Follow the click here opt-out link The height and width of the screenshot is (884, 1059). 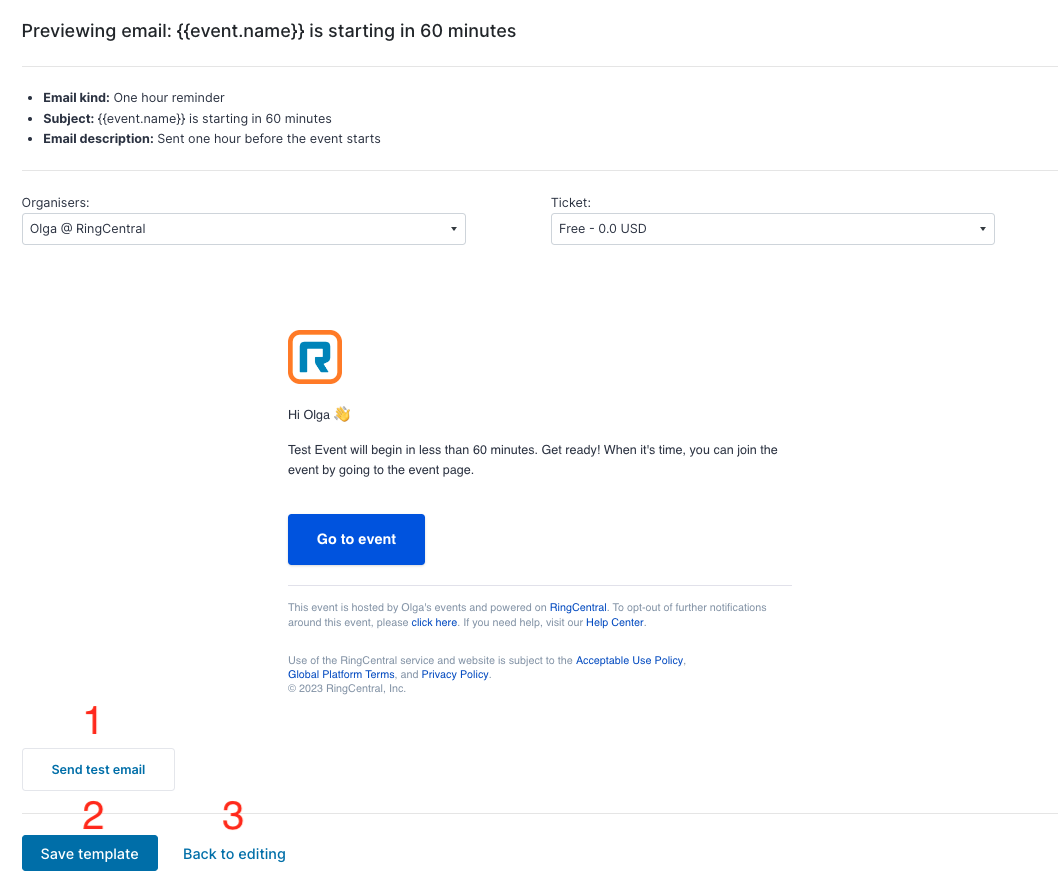point(434,622)
